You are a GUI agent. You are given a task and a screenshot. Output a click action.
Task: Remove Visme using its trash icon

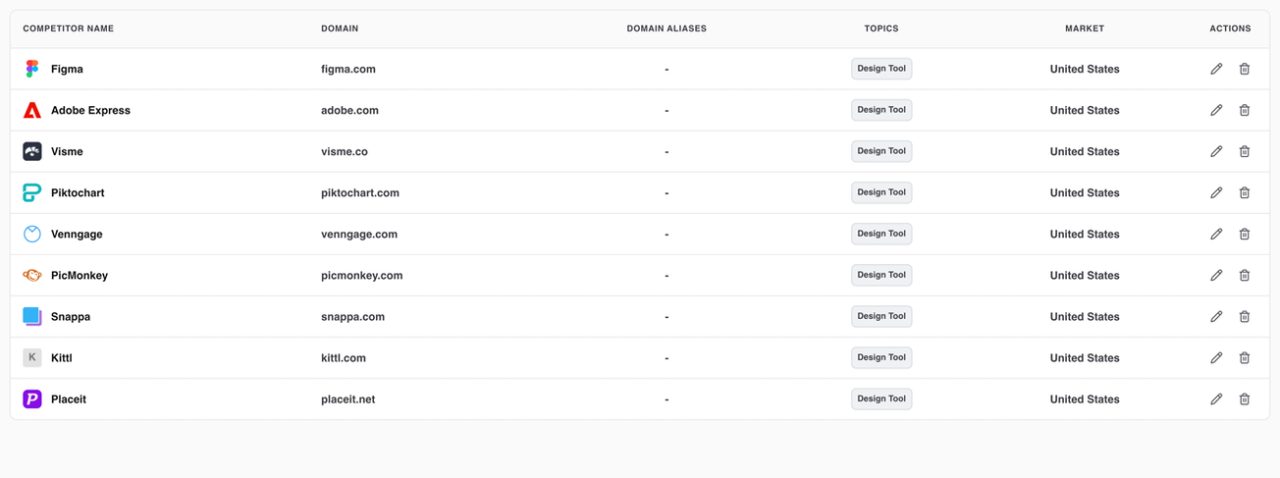(x=1244, y=151)
